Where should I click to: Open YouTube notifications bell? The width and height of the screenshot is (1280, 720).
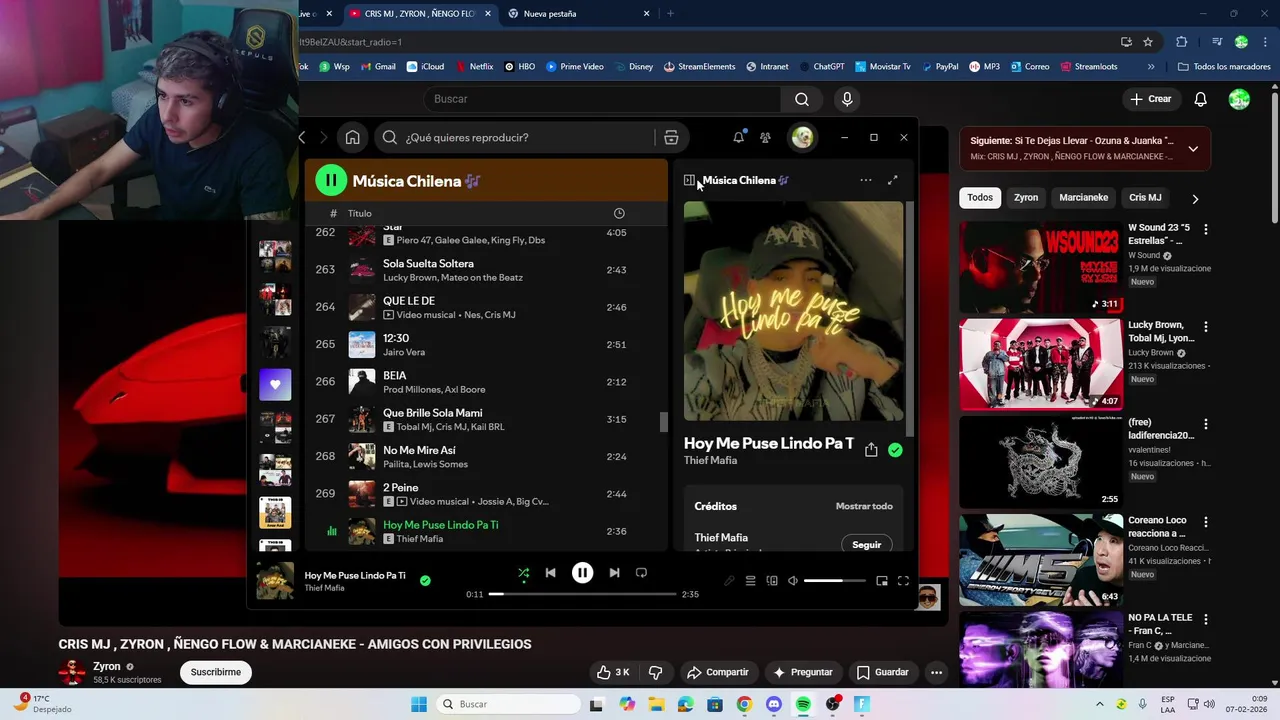[x=1201, y=99]
